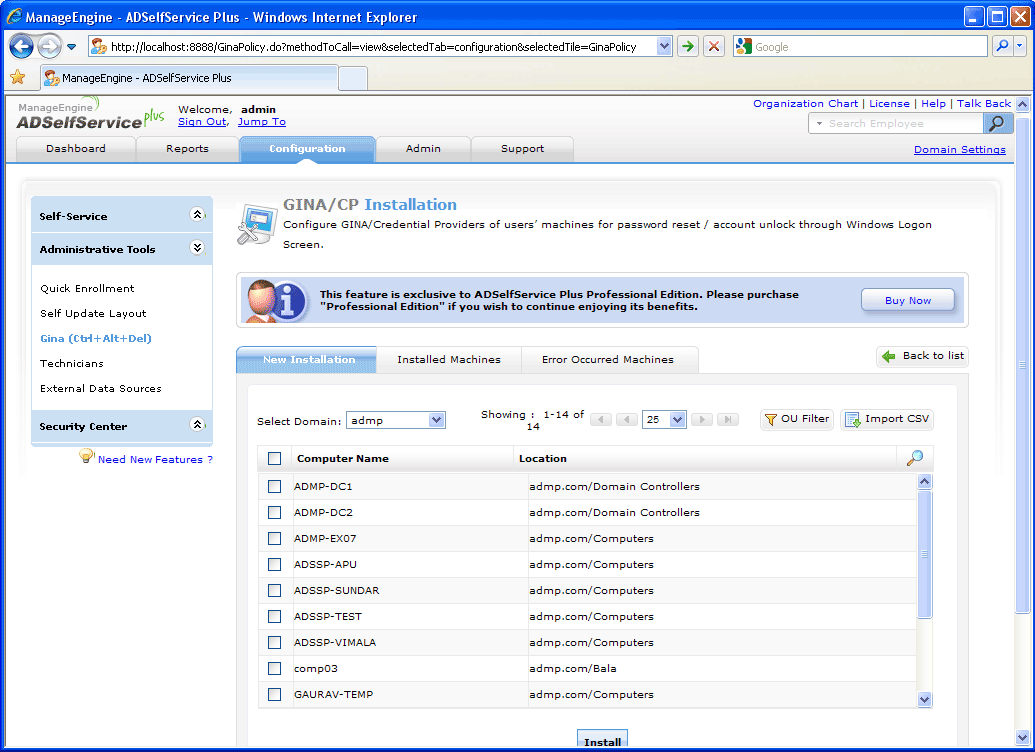Collapse the Administrative Tools section

click(x=197, y=249)
